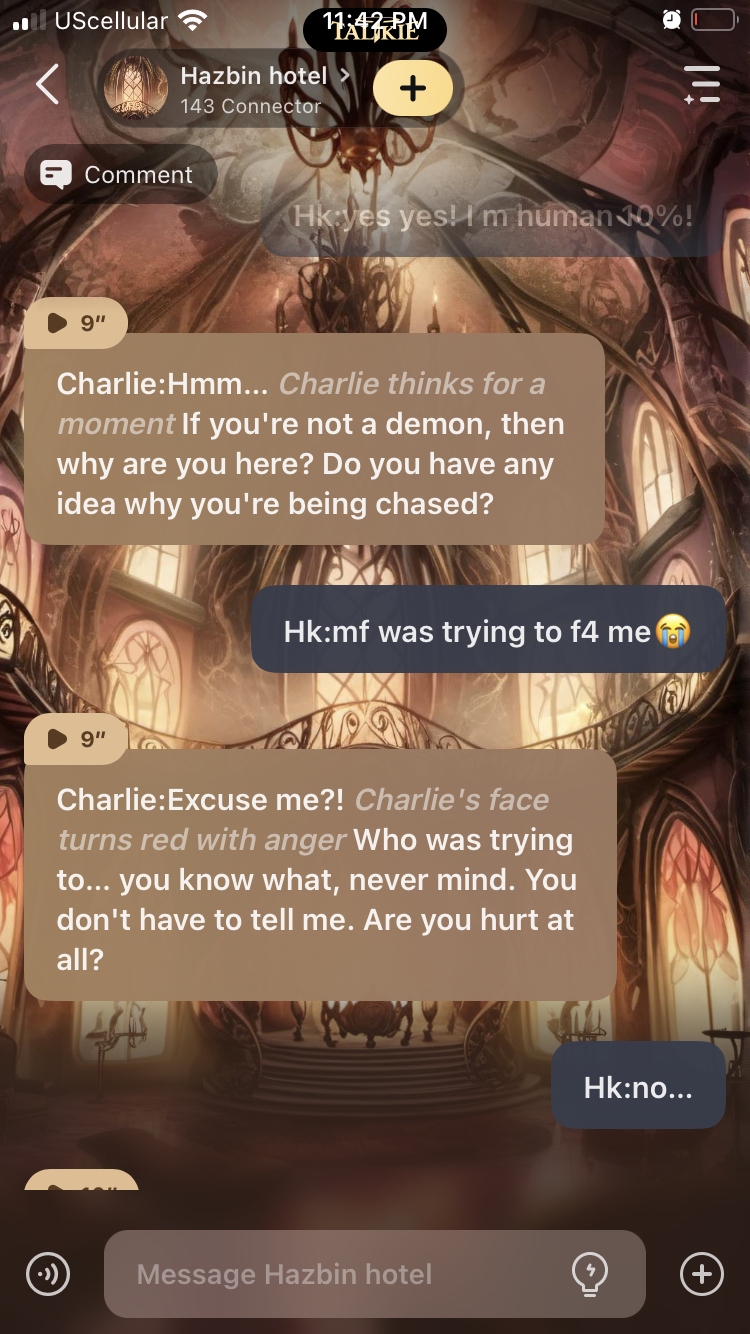Expand Hazbin hotel chevron next to title

345,75
